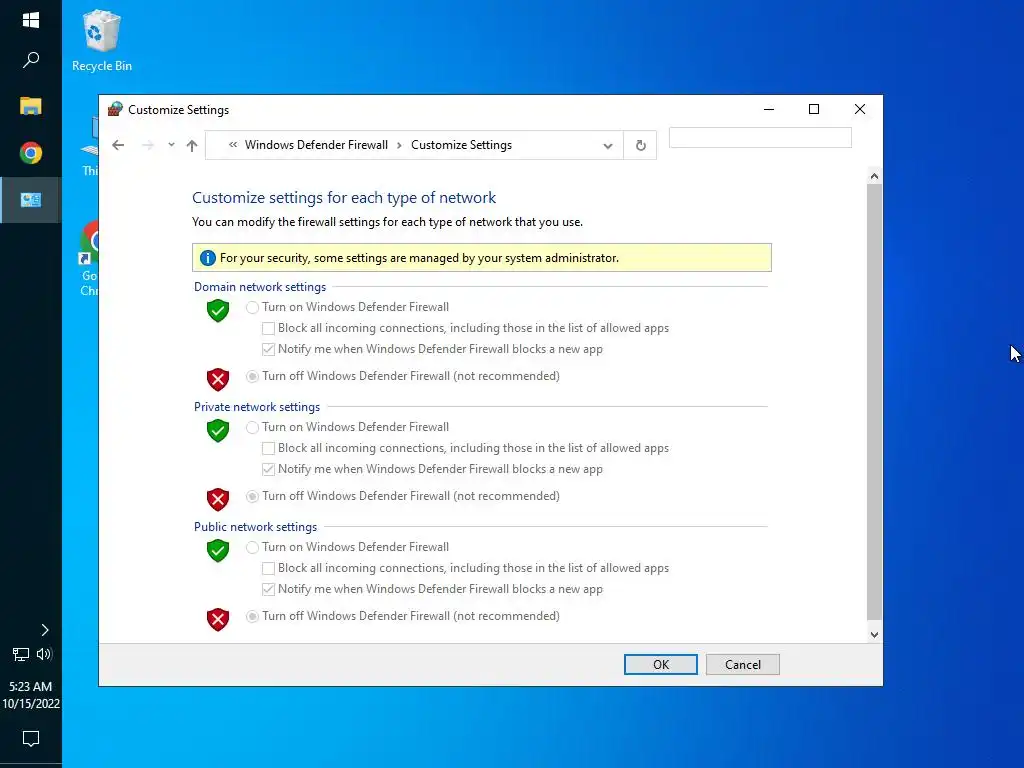Click the red shield under Private network settings
The width and height of the screenshot is (1024, 768).
coord(217,499)
